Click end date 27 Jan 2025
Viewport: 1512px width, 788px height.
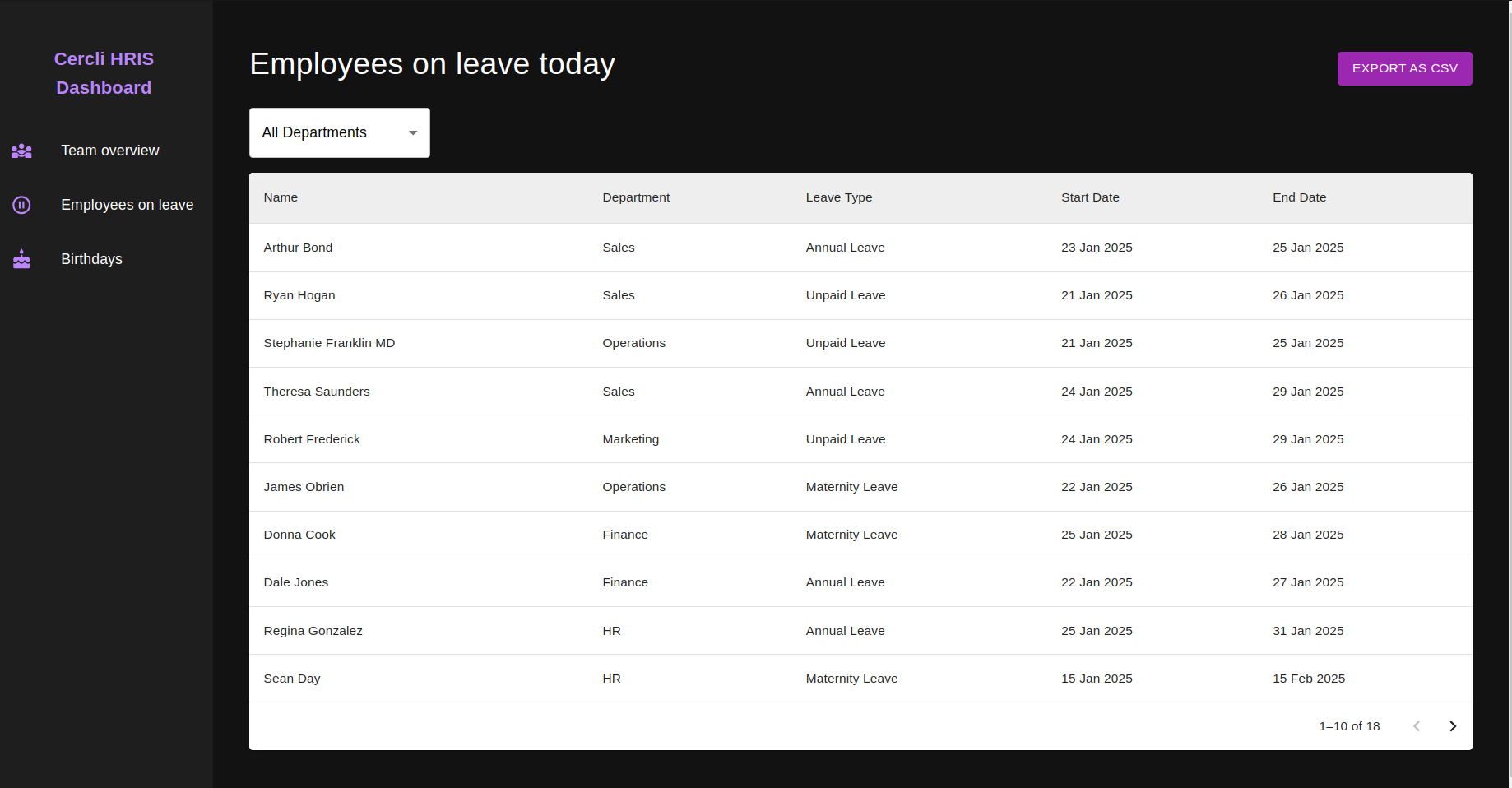tap(1308, 582)
